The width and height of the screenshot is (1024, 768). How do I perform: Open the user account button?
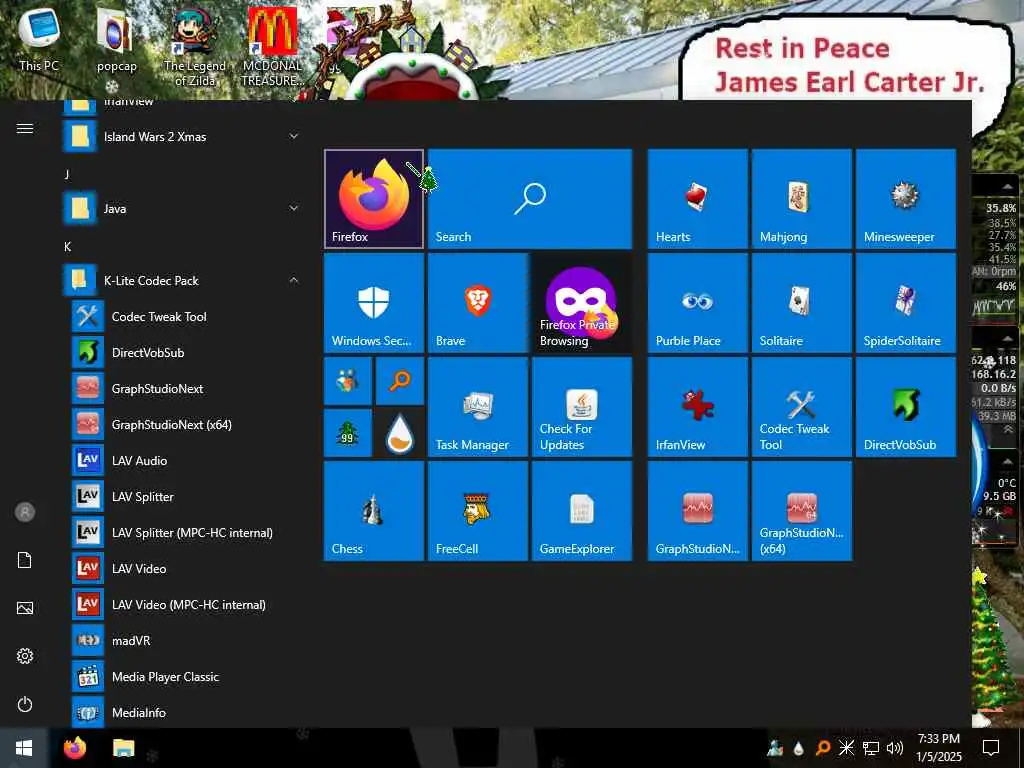(25, 512)
